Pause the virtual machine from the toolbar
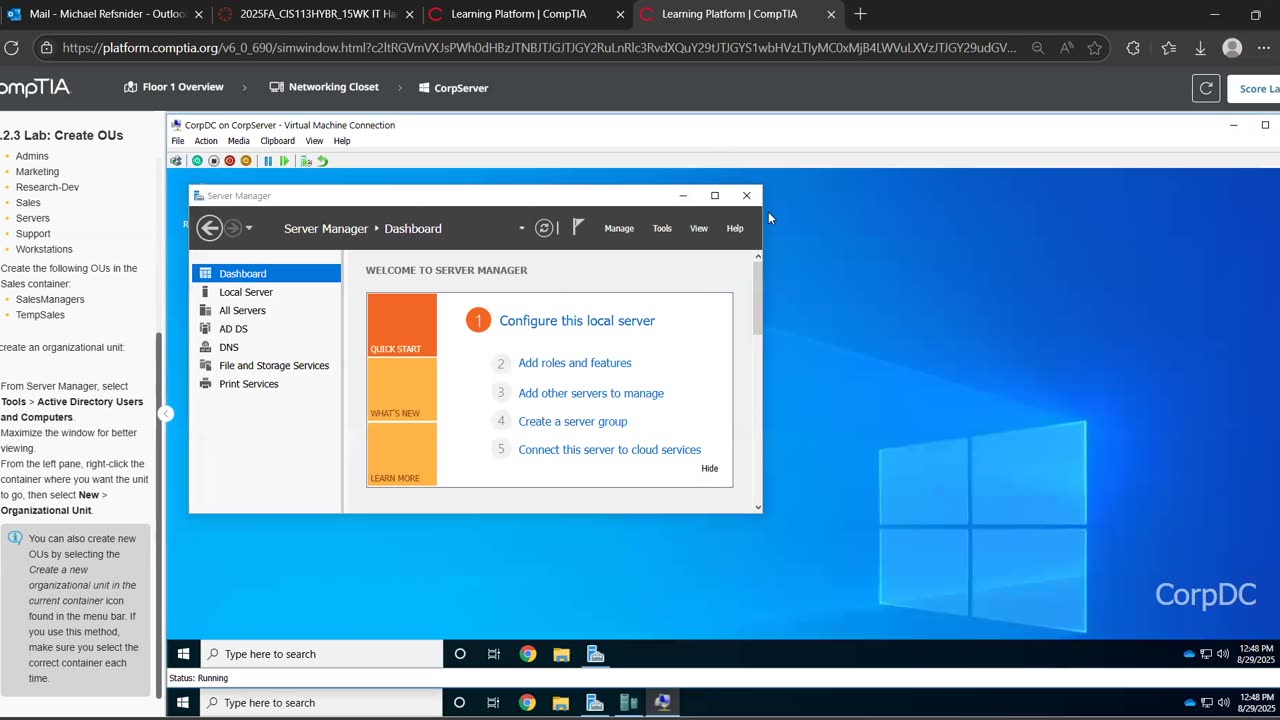The height and width of the screenshot is (720, 1280). coord(268,161)
